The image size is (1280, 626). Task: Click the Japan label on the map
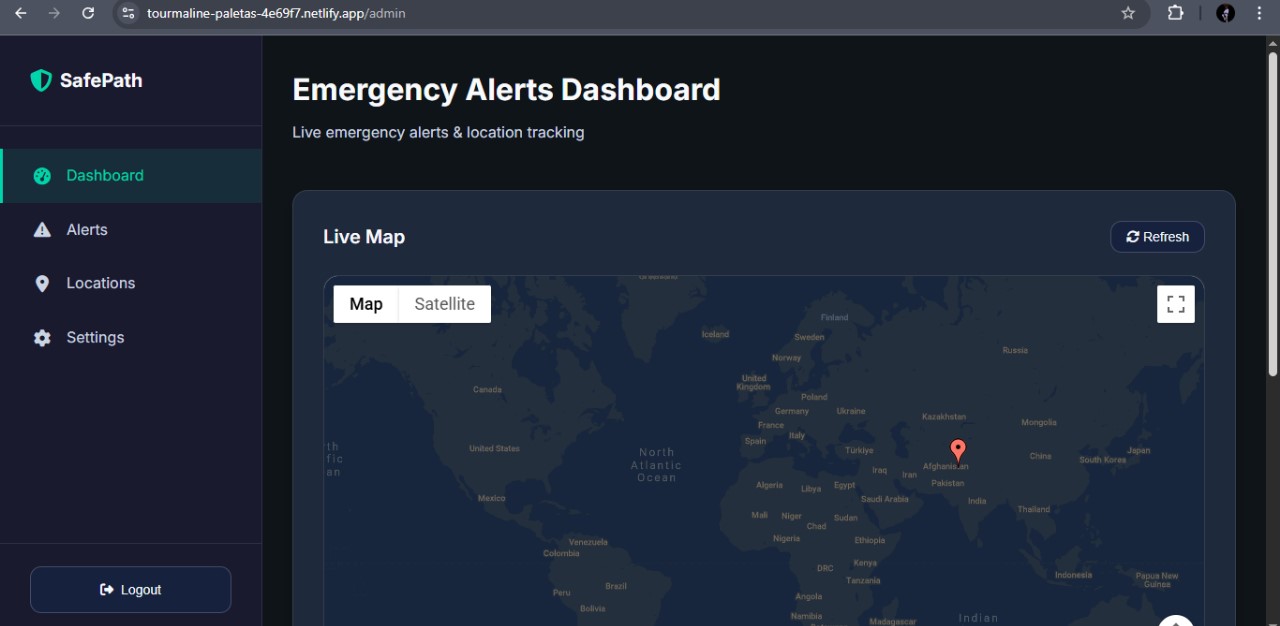pyautogui.click(x=1139, y=451)
